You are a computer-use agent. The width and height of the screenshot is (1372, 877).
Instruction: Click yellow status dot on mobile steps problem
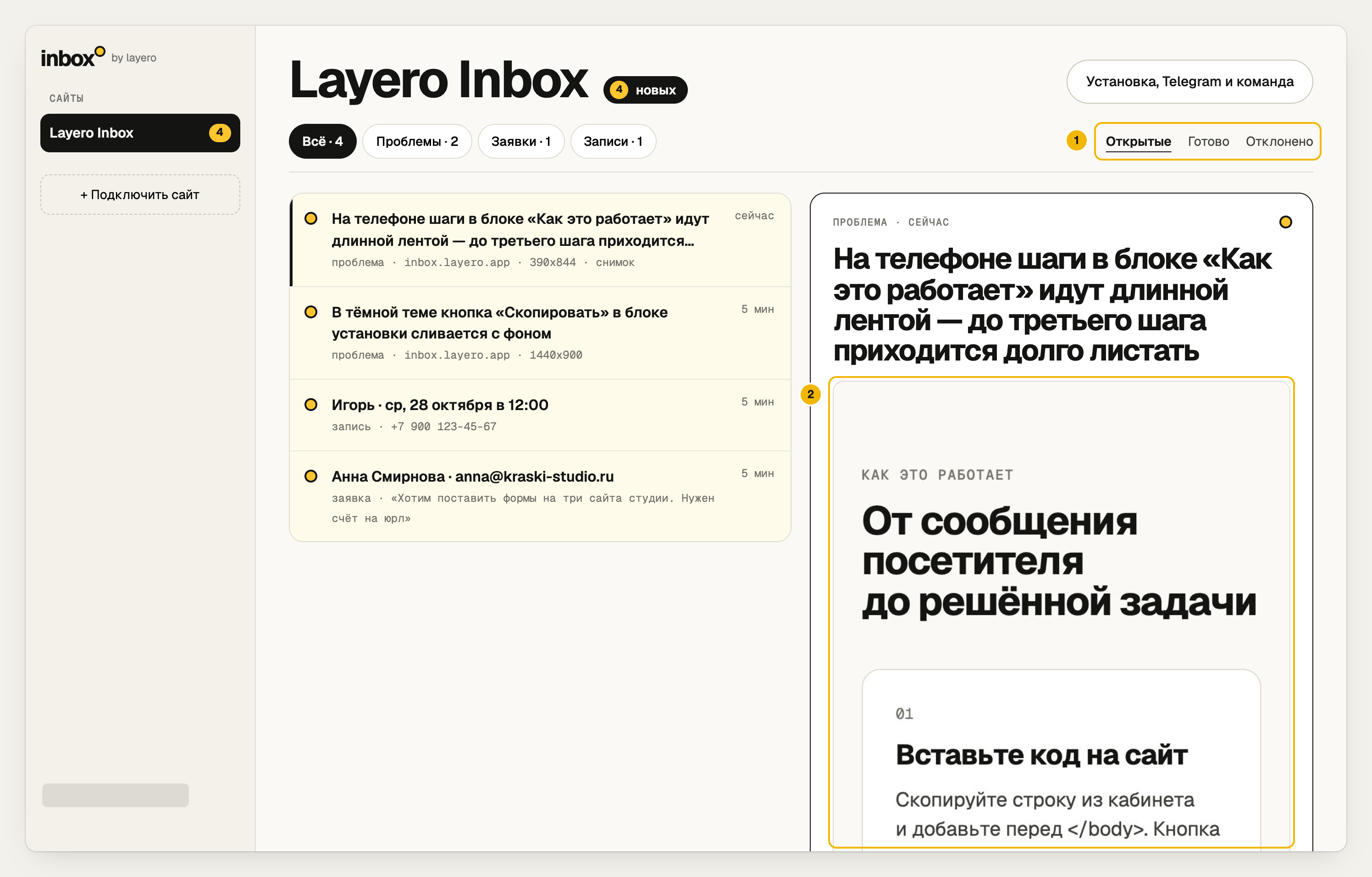tap(311, 219)
